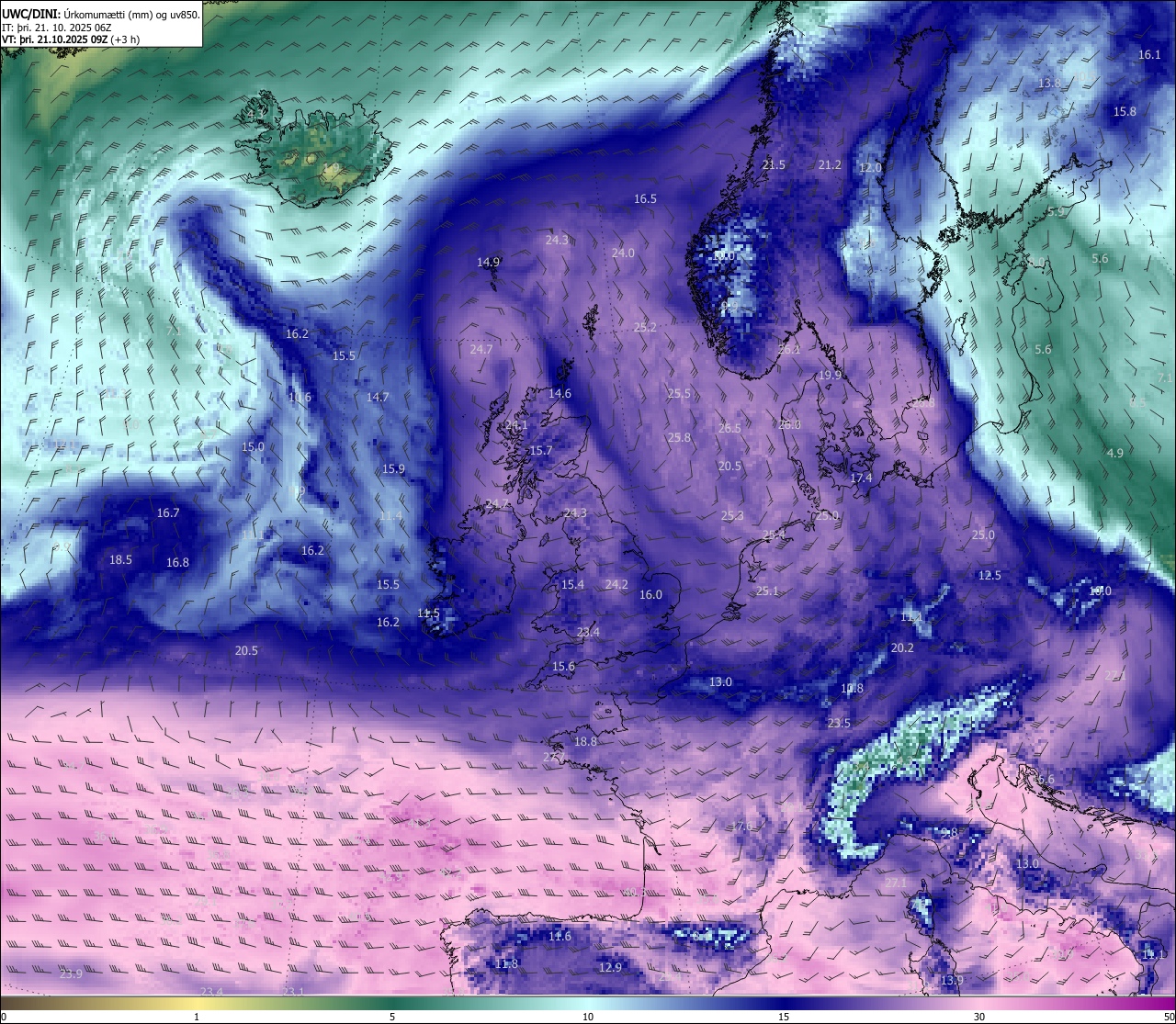This screenshot has width=1176, height=1024.
Task: Click the value 21.2 on the map
Action: [830, 165]
